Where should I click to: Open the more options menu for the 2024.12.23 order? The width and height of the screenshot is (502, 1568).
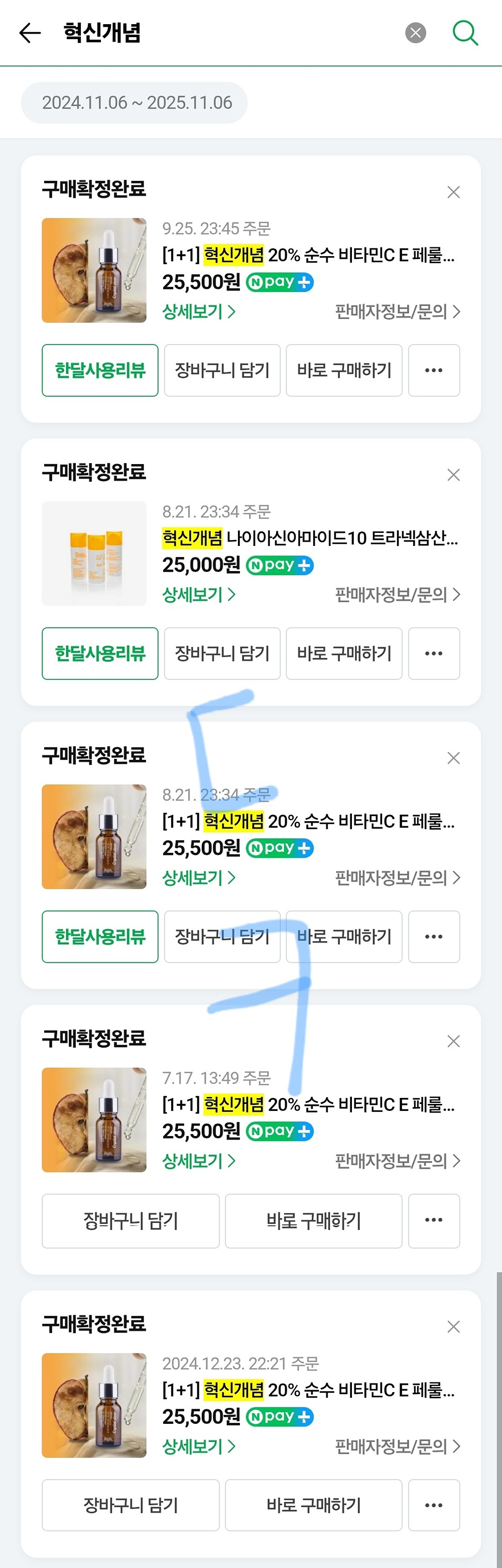(434, 1505)
